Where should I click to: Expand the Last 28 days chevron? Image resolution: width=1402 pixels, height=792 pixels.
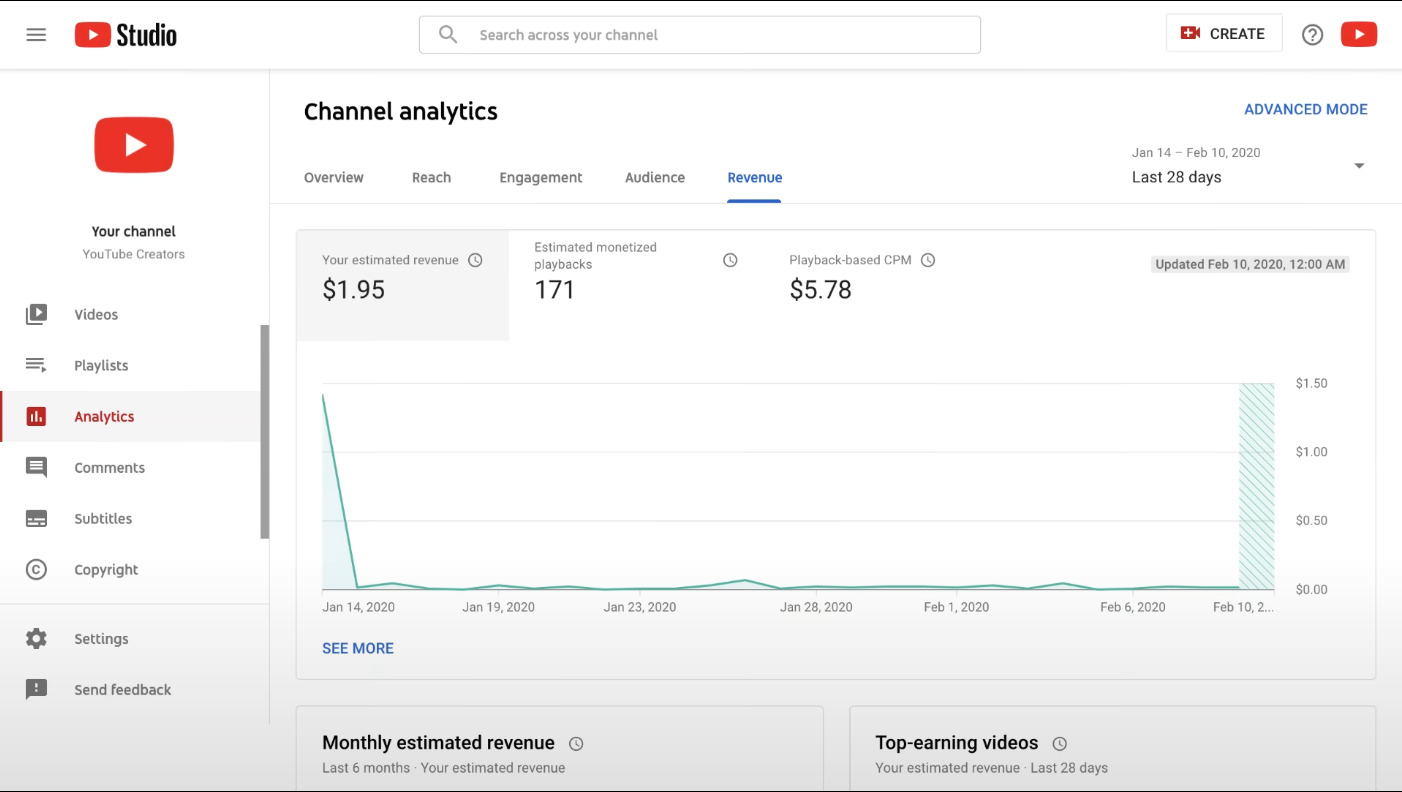[x=1359, y=166]
